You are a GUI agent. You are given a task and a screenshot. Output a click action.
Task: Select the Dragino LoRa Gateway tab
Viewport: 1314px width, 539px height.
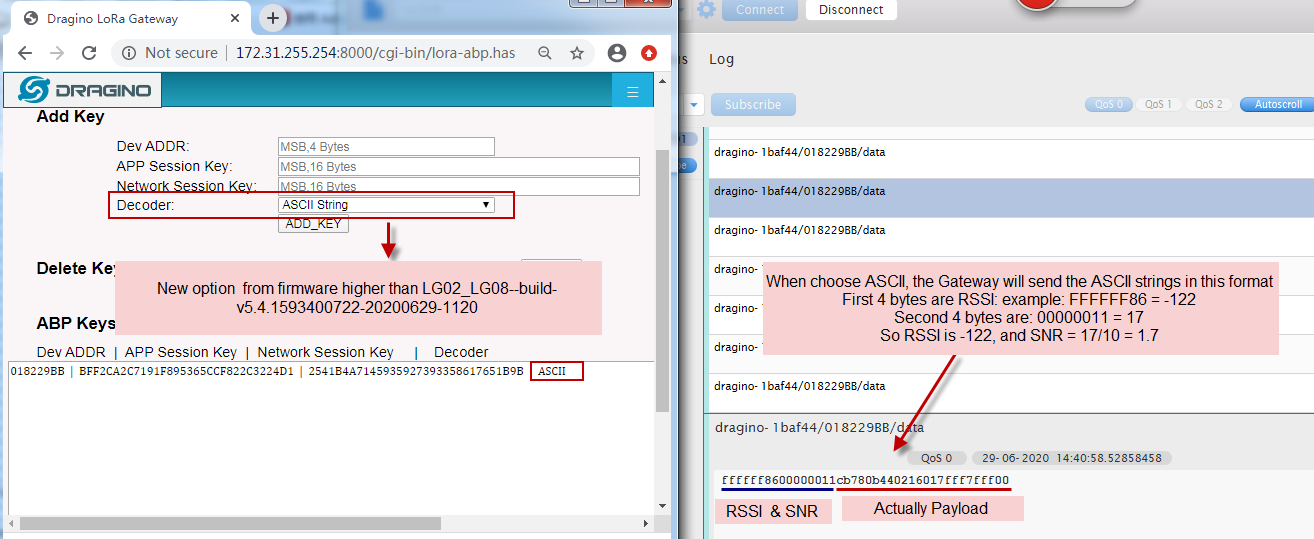(133, 18)
